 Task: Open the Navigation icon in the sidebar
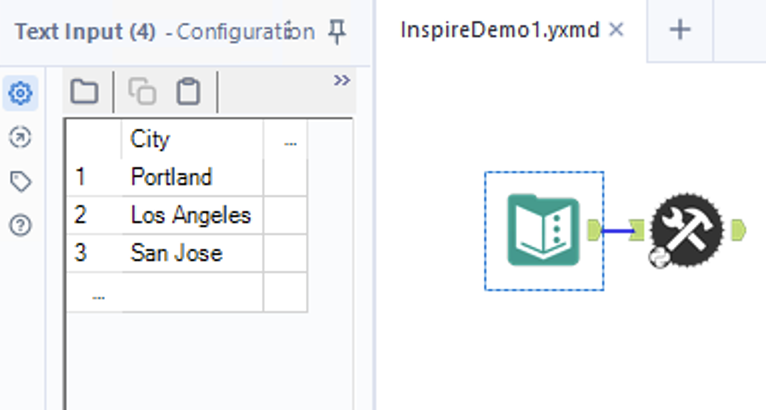[x=20, y=138]
